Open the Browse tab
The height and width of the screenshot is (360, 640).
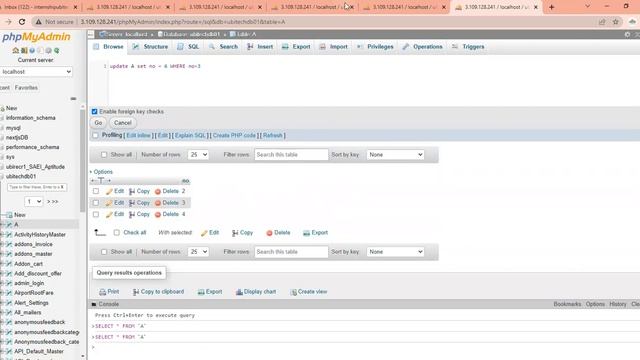(x=109, y=47)
